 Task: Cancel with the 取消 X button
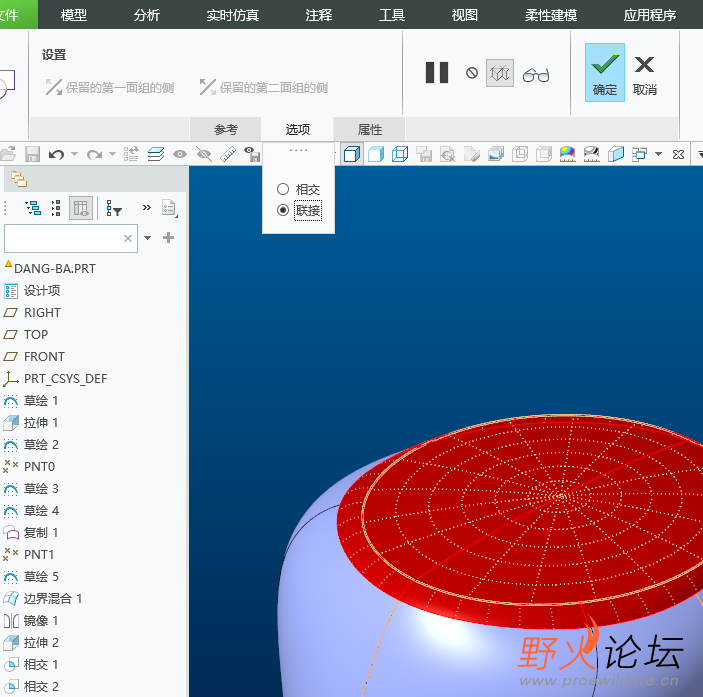644,74
